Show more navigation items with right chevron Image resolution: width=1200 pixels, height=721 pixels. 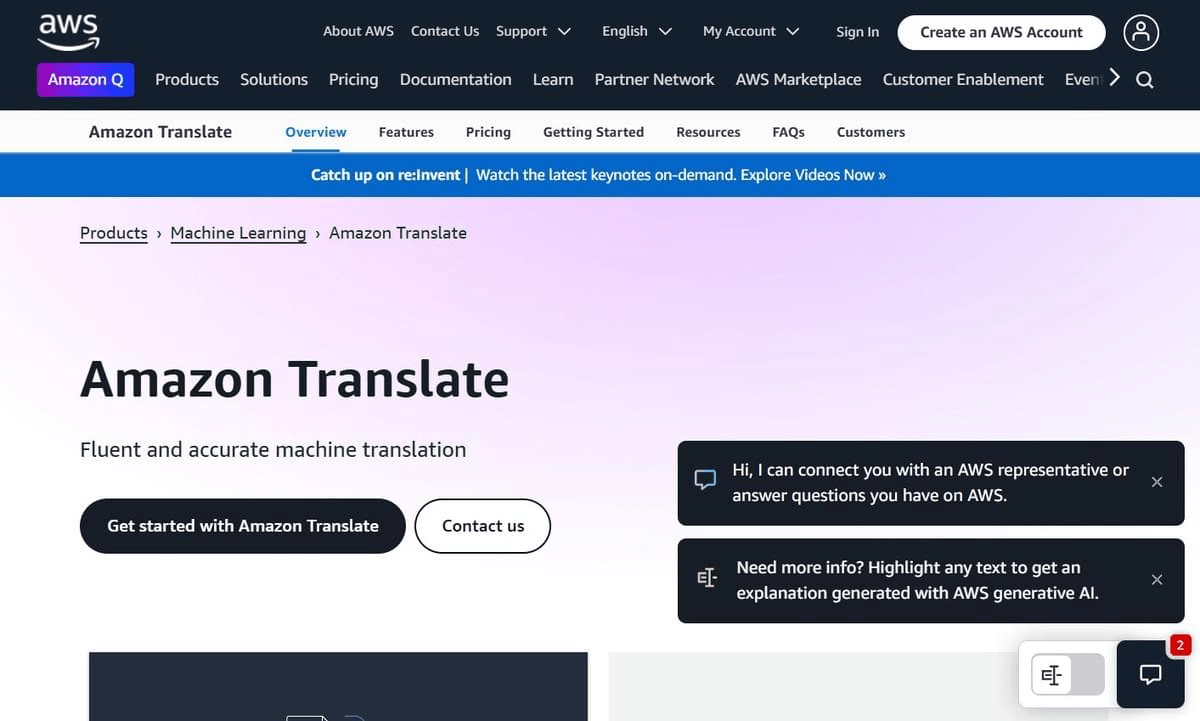[1115, 78]
